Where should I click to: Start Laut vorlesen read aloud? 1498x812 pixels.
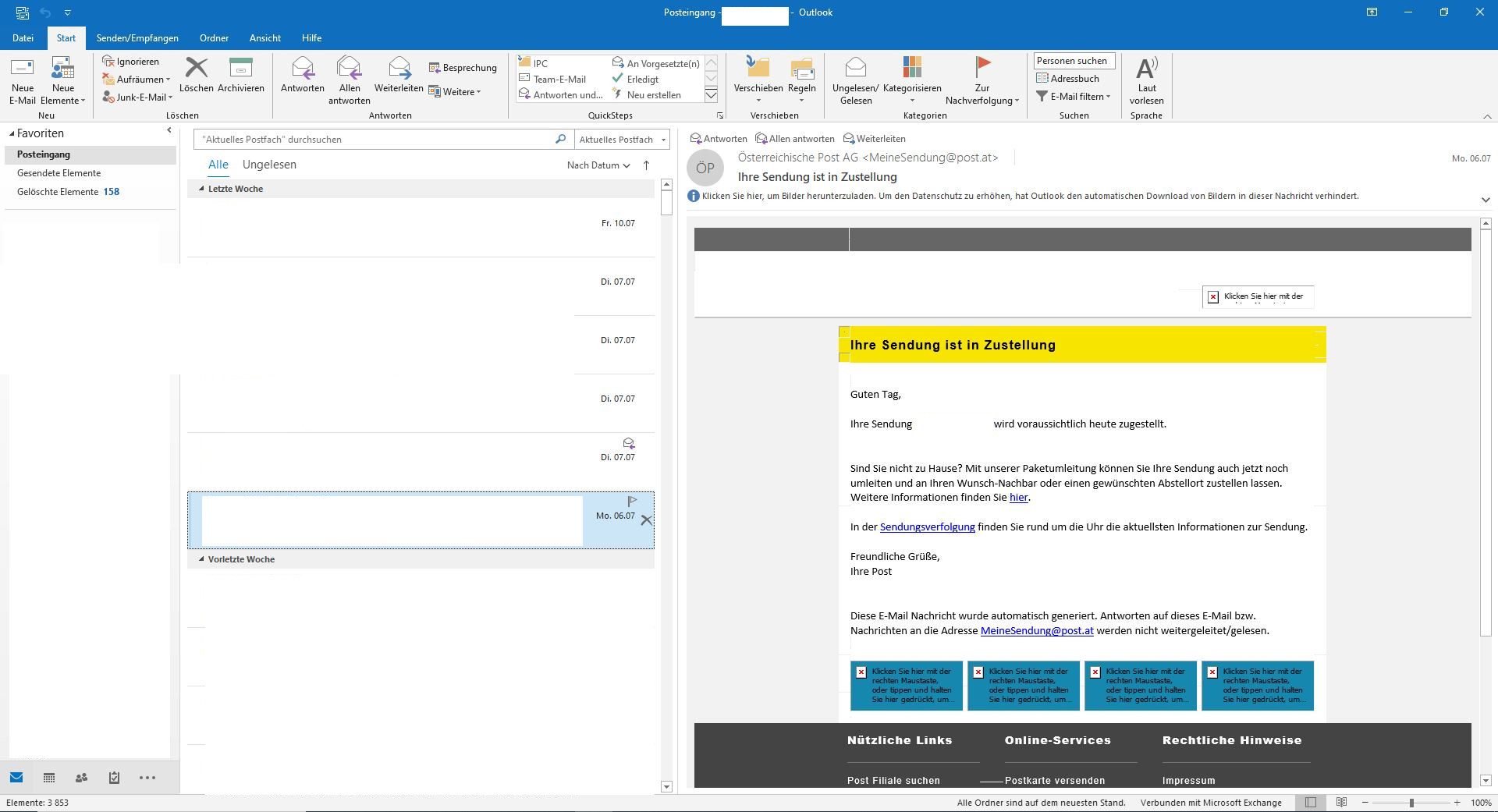pos(1146,80)
